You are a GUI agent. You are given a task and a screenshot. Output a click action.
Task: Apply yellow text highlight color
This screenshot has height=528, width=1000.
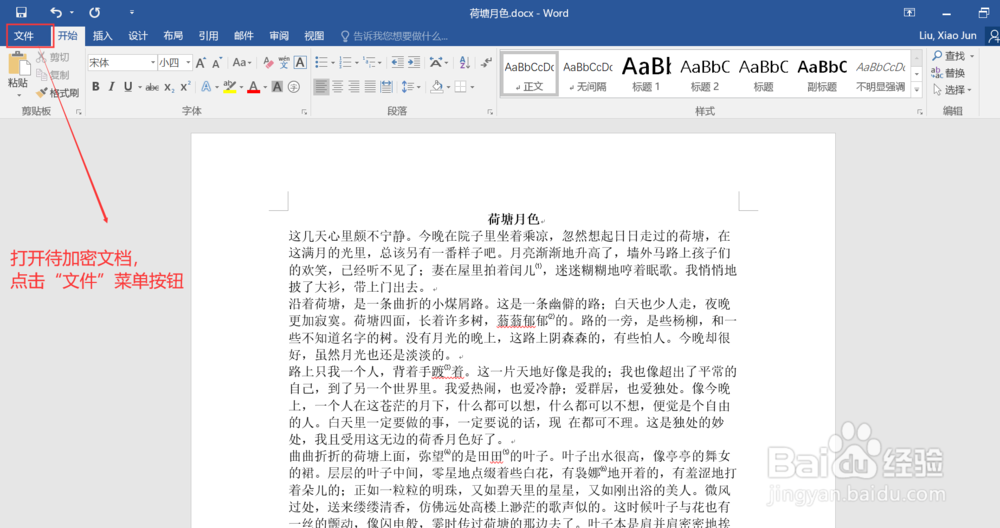(x=230, y=87)
